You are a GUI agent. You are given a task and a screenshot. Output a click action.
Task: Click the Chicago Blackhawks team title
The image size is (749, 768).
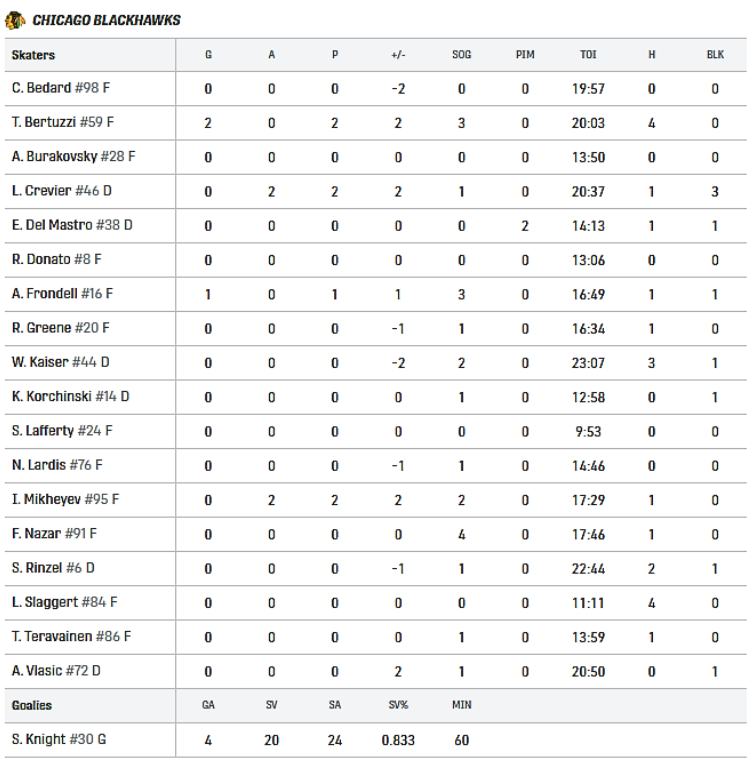[106, 20]
